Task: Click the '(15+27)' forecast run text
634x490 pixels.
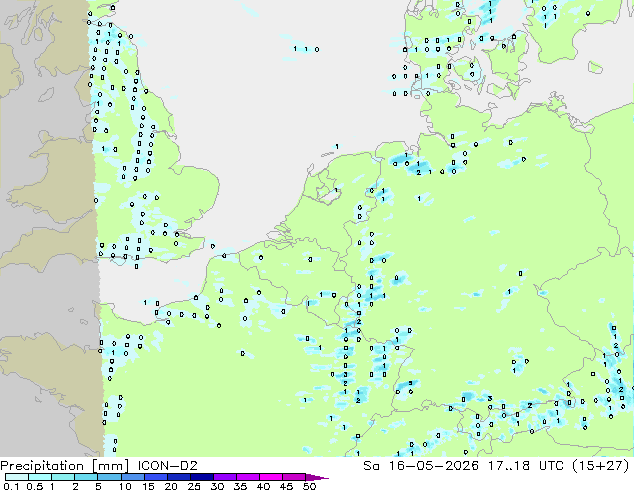Action: [601, 466]
